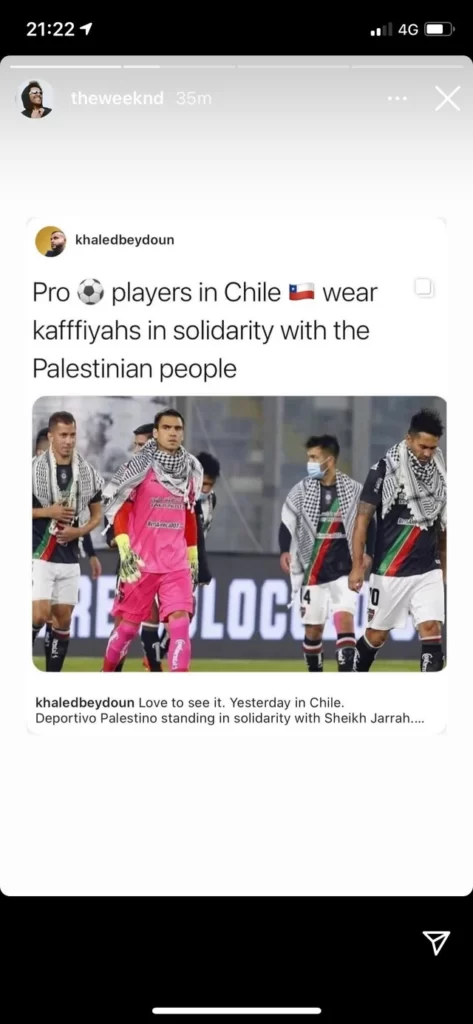Tap the multiple-images carousel icon on post
This screenshot has height=1024, width=473.
point(424,287)
